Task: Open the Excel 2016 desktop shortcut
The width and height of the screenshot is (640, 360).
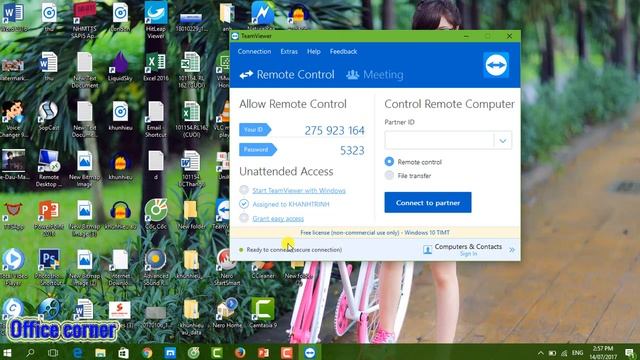Action: coord(156,67)
